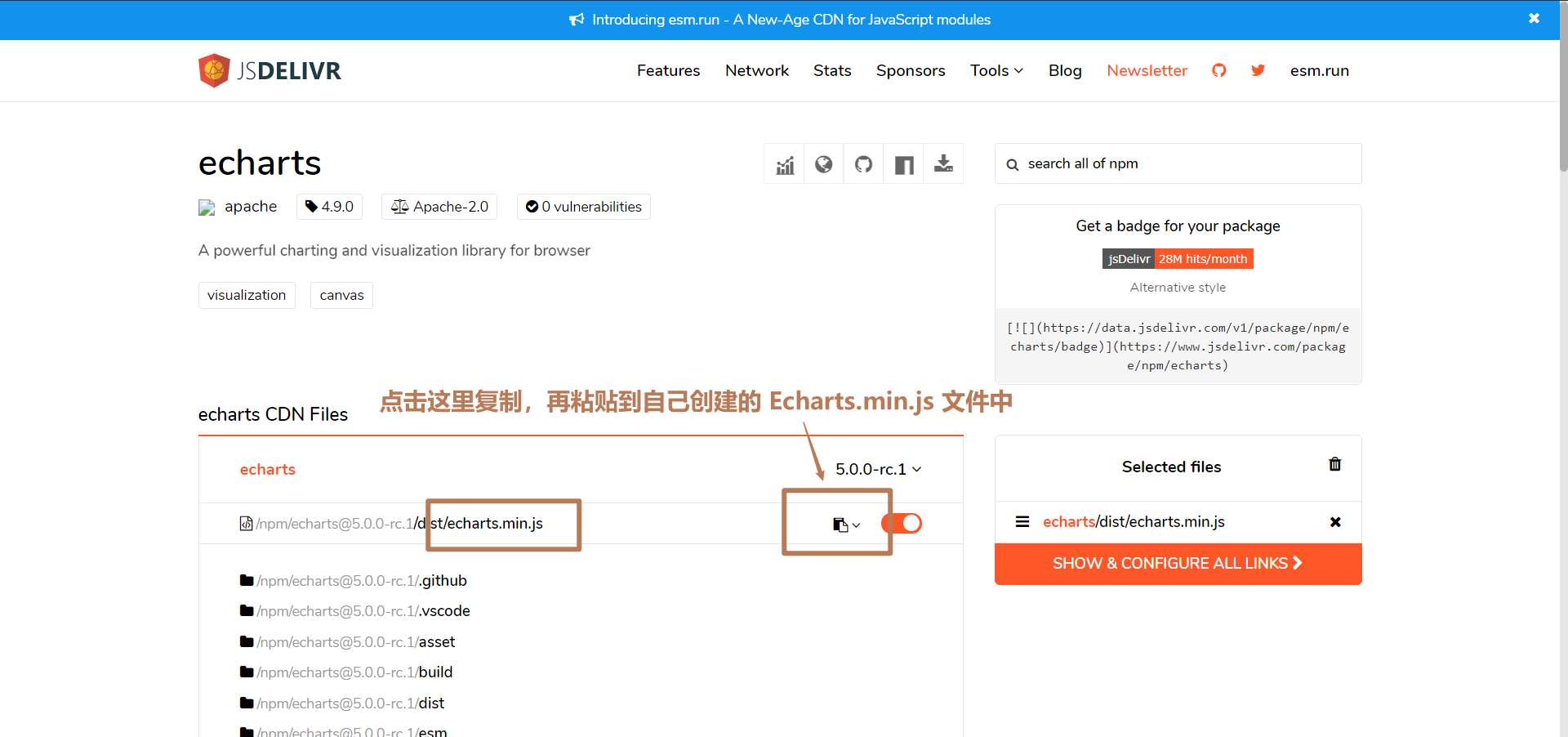The image size is (1568, 737).
Task: Click the dist folder icon
Action: pos(247,703)
